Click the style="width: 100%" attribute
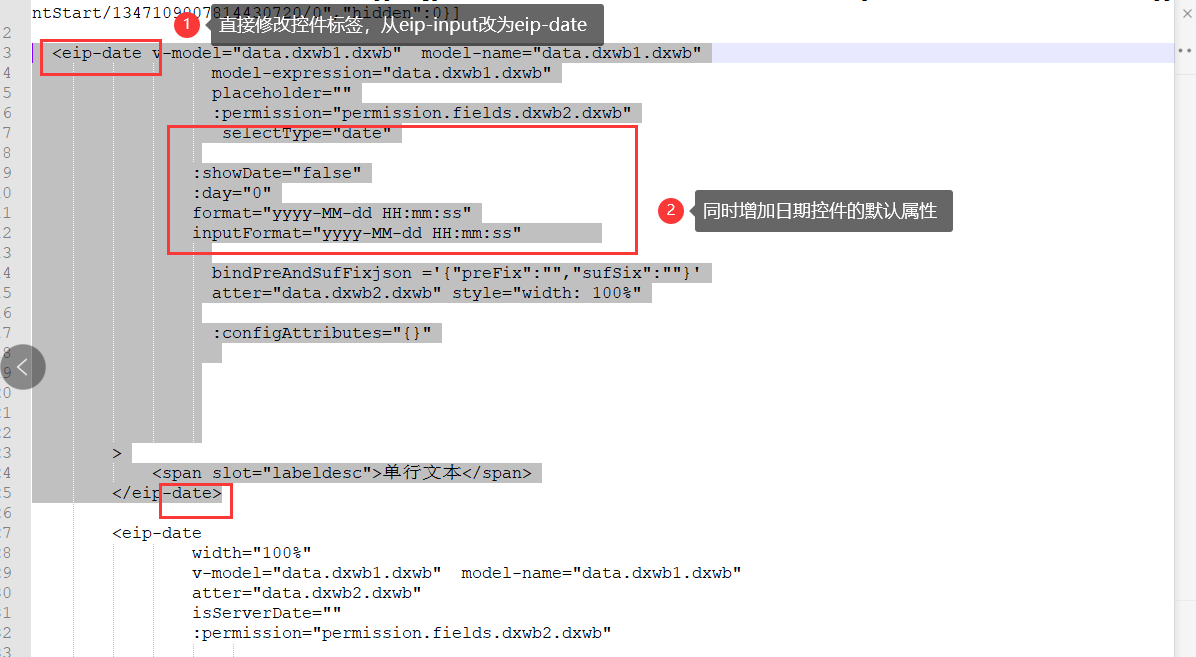This screenshot has width=1196, height=657. tap(547, 293)
